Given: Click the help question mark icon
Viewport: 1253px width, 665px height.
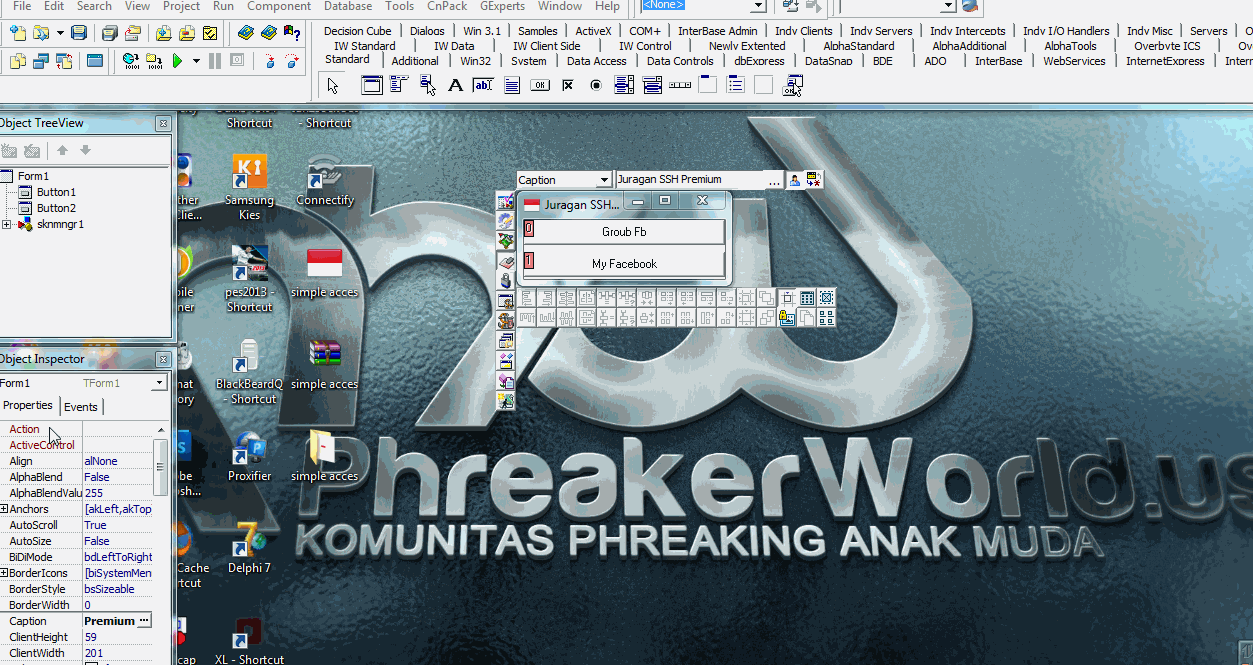Looking at the screenshot, I should [293, 33].
